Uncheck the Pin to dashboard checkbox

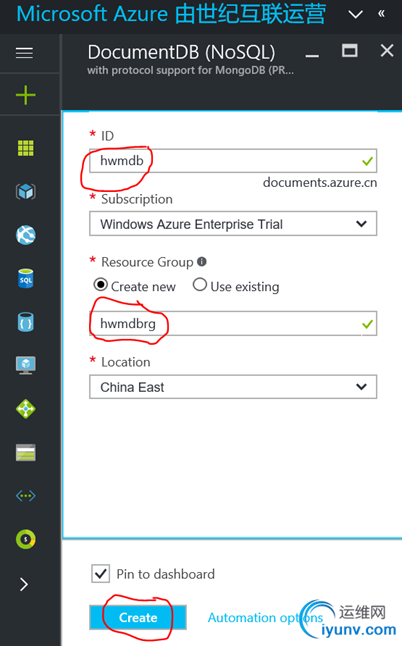pos(100,573)
